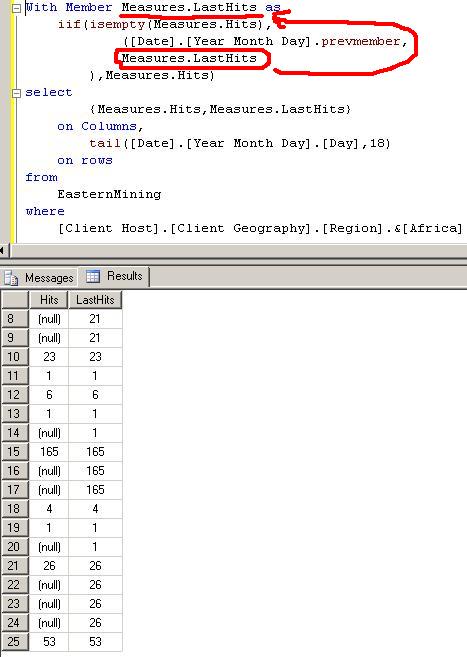Click the (null) Hits cell in row 8

49,319
